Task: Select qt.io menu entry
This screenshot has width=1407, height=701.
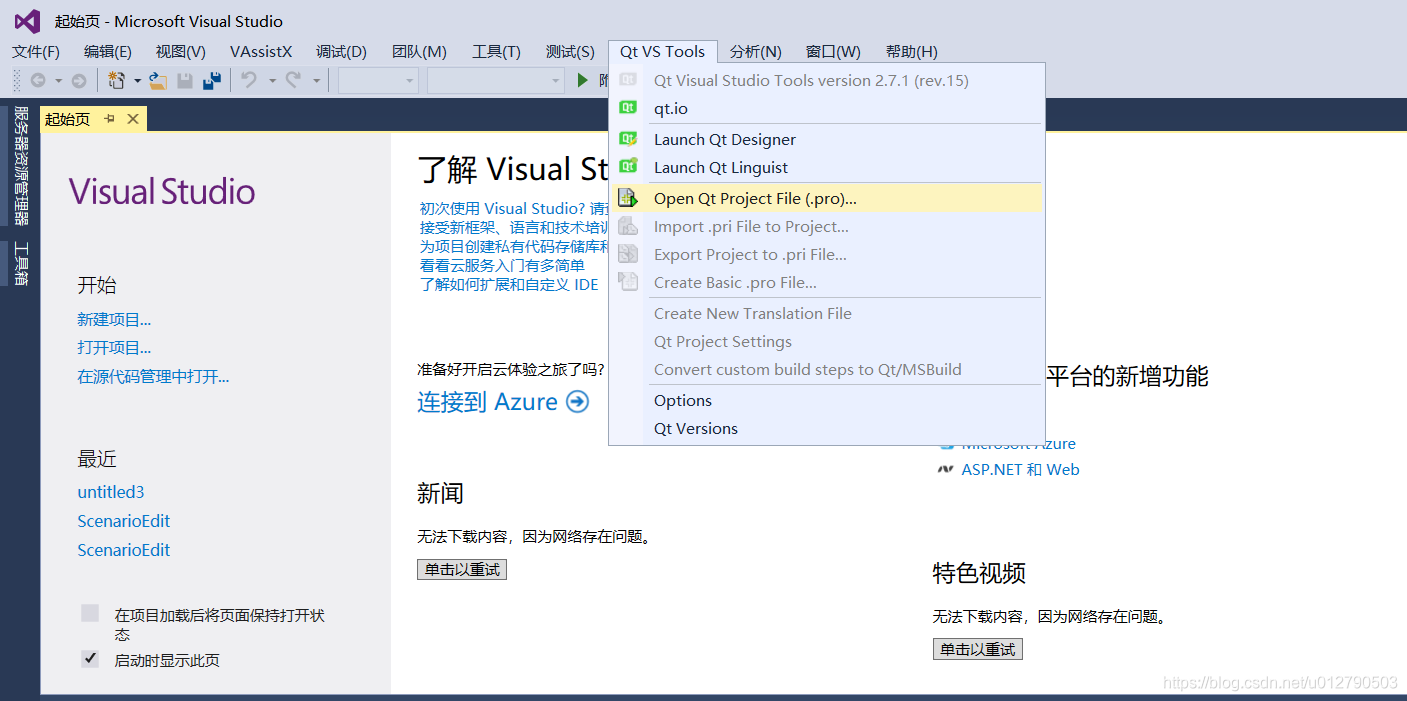Action: click(x=826, y=108)
